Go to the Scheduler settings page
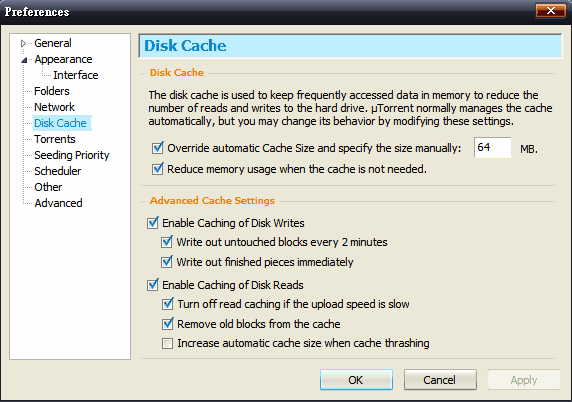This screenshot has width=572, height=402. (x=58, y=171)
